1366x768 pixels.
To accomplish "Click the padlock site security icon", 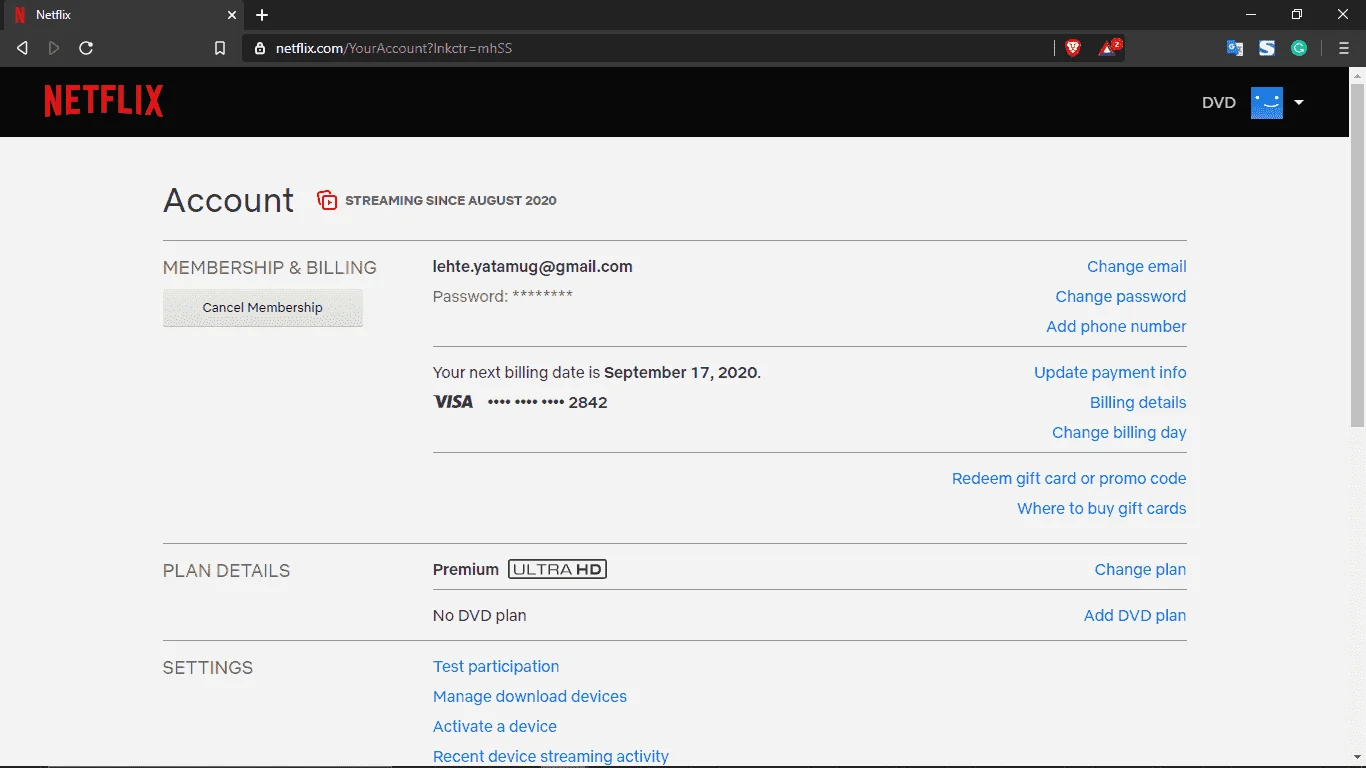I will pyautogui.click(x=260, y=48).
